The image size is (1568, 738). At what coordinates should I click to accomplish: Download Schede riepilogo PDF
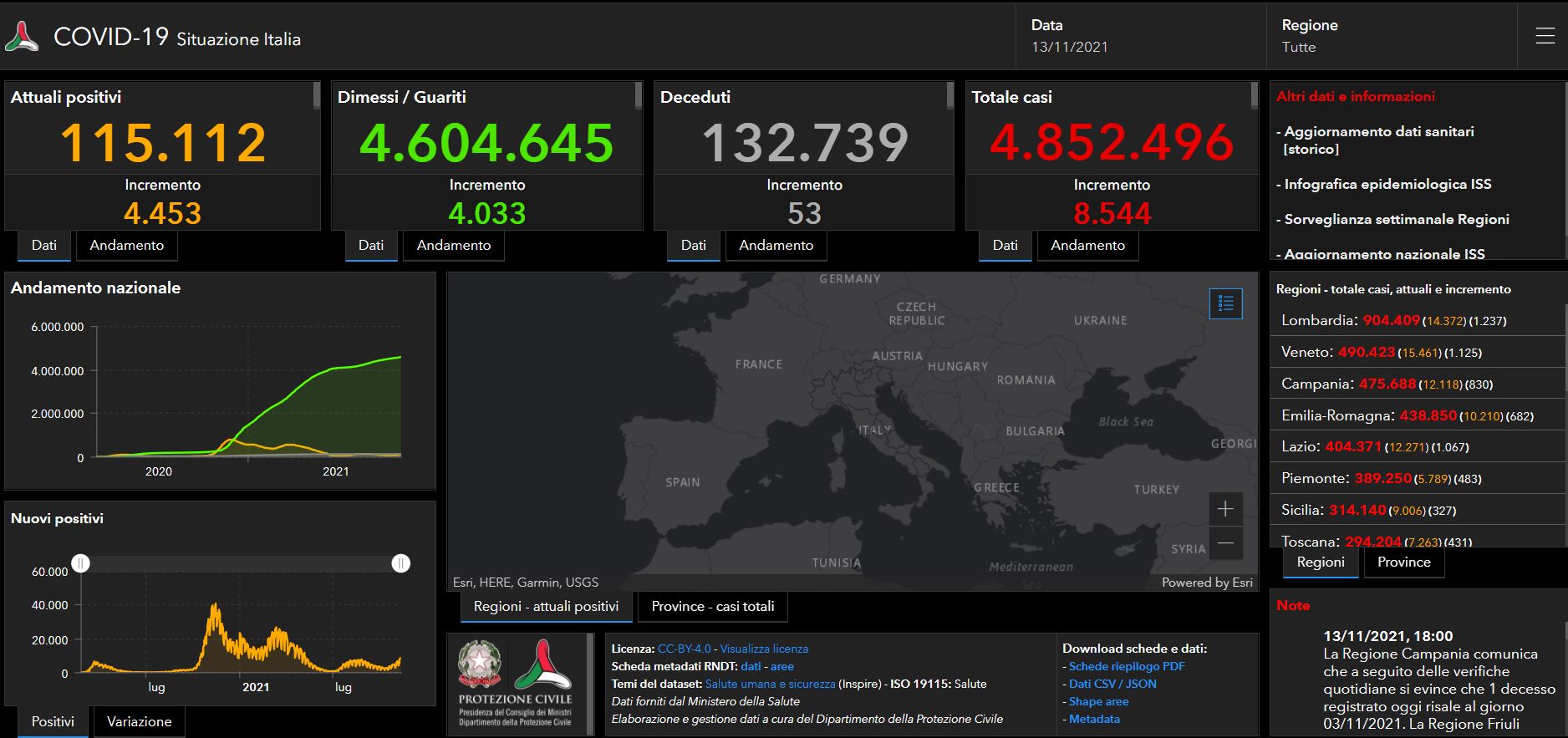tap(1126, 666)
